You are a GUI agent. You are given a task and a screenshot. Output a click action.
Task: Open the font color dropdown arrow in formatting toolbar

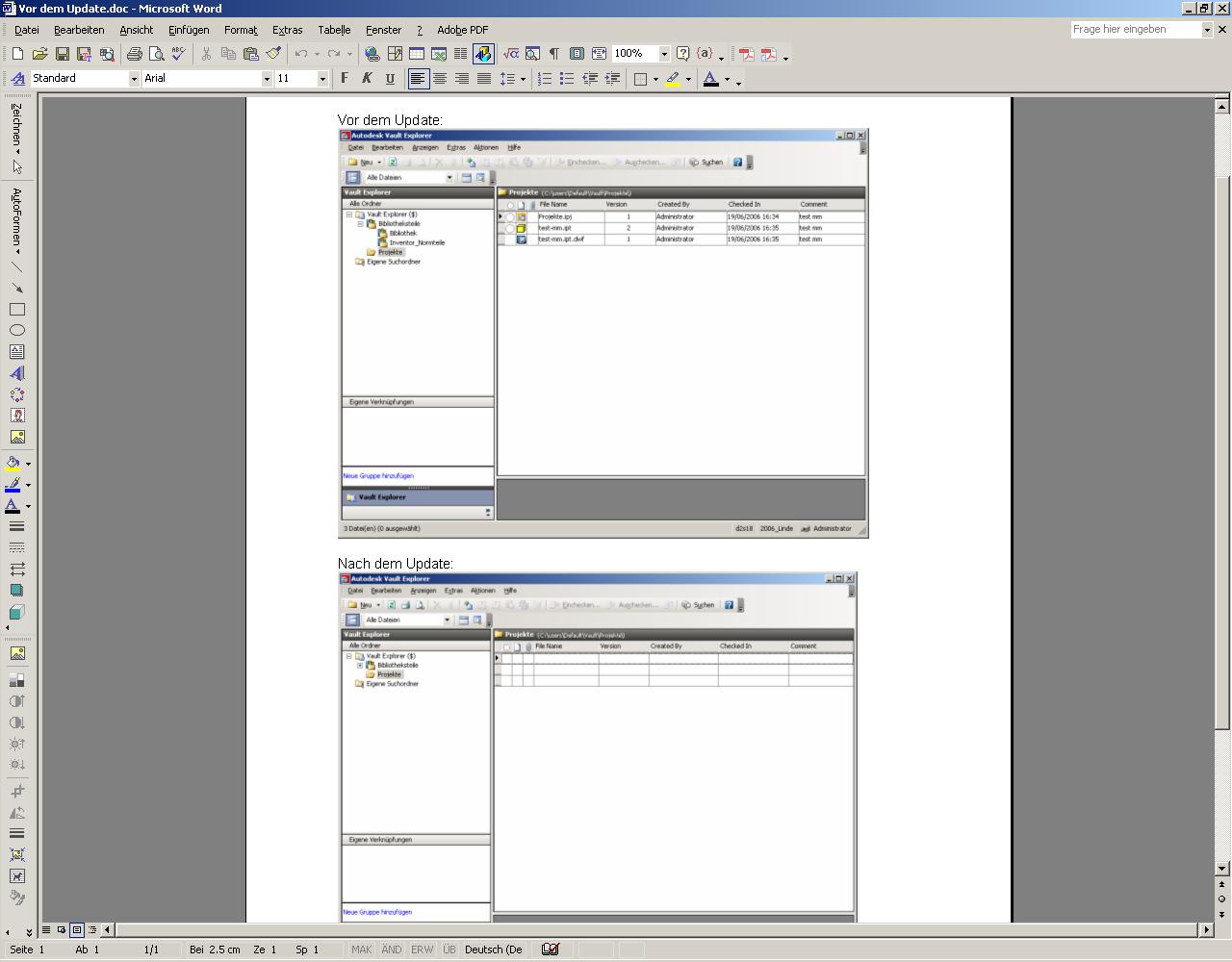point(727,79)
